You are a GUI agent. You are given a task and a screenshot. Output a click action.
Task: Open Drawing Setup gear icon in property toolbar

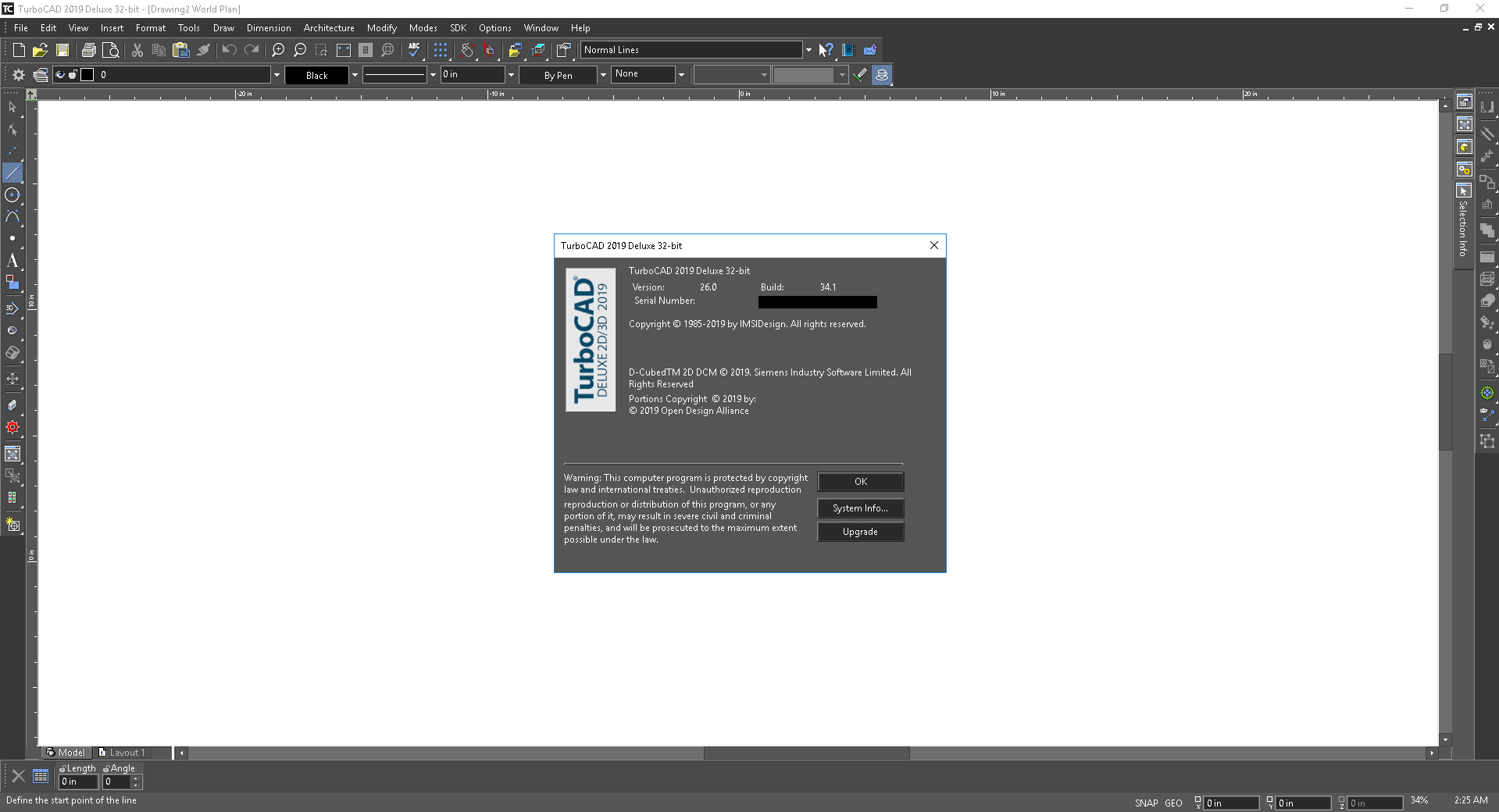point(19,75)
